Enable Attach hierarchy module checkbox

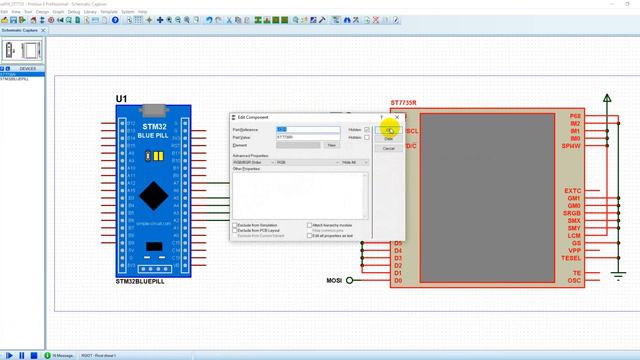(309, 225)
